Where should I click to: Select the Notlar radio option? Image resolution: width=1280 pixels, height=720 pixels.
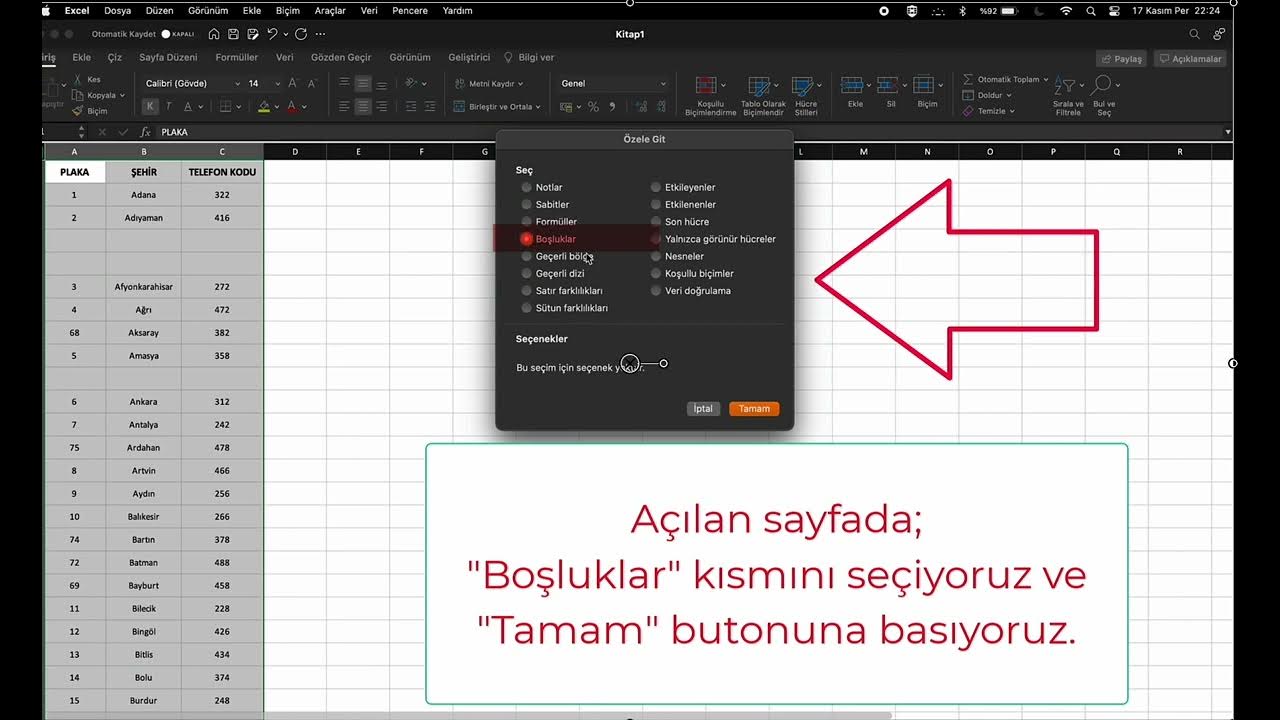coord(526,187)
